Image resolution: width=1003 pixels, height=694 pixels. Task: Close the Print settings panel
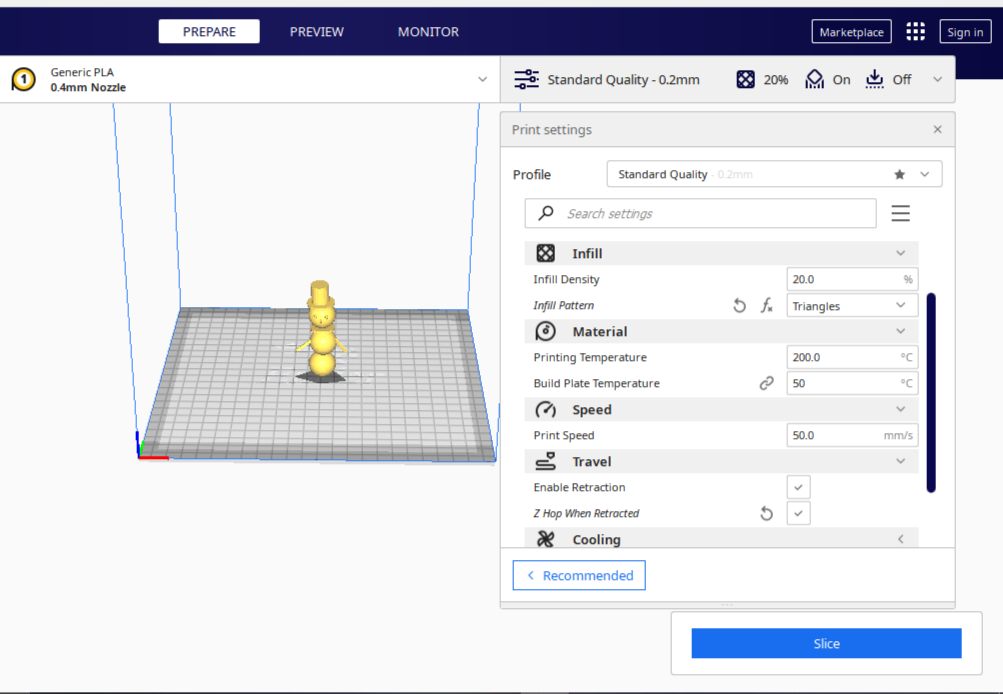point(937,129)
